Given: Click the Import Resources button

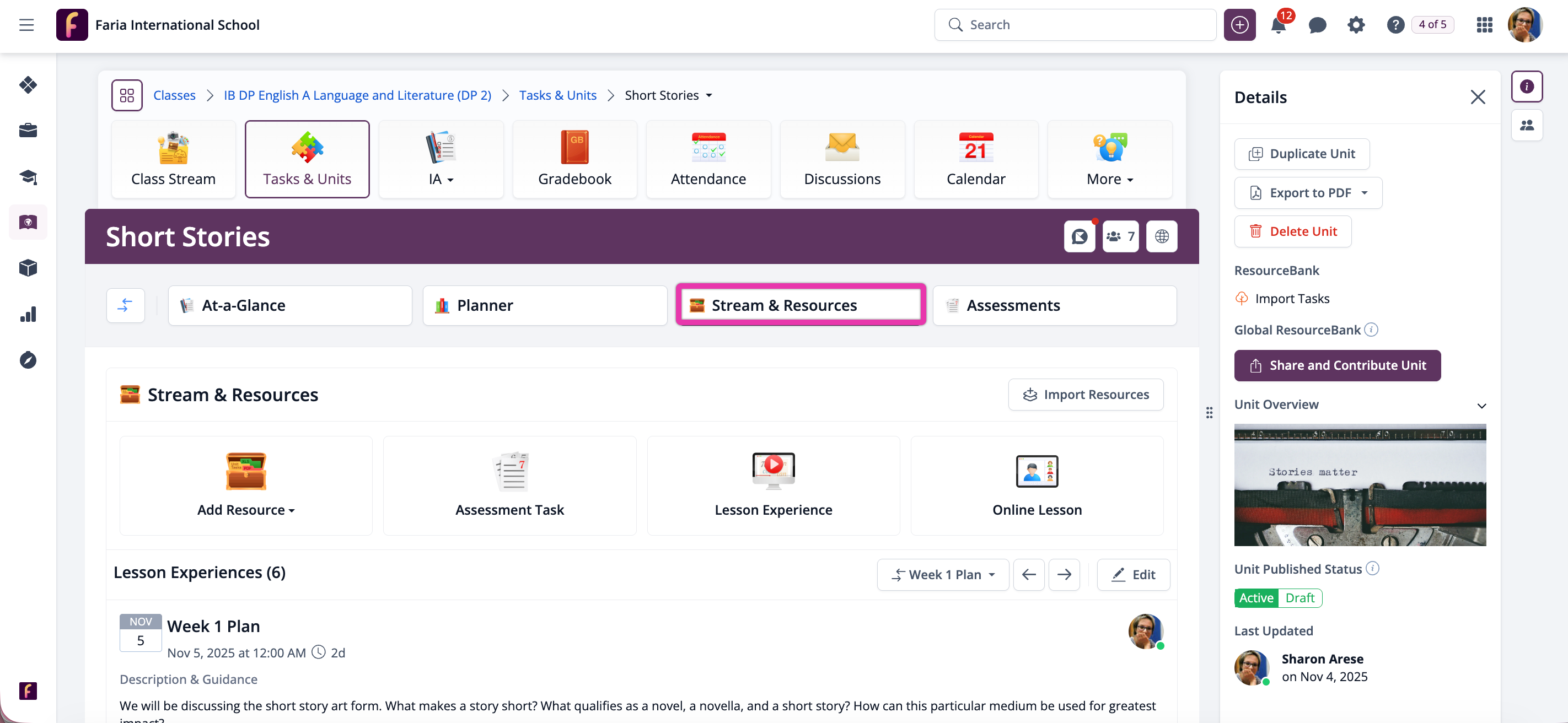Looking at the screenshot, I should coord(1085,395).
